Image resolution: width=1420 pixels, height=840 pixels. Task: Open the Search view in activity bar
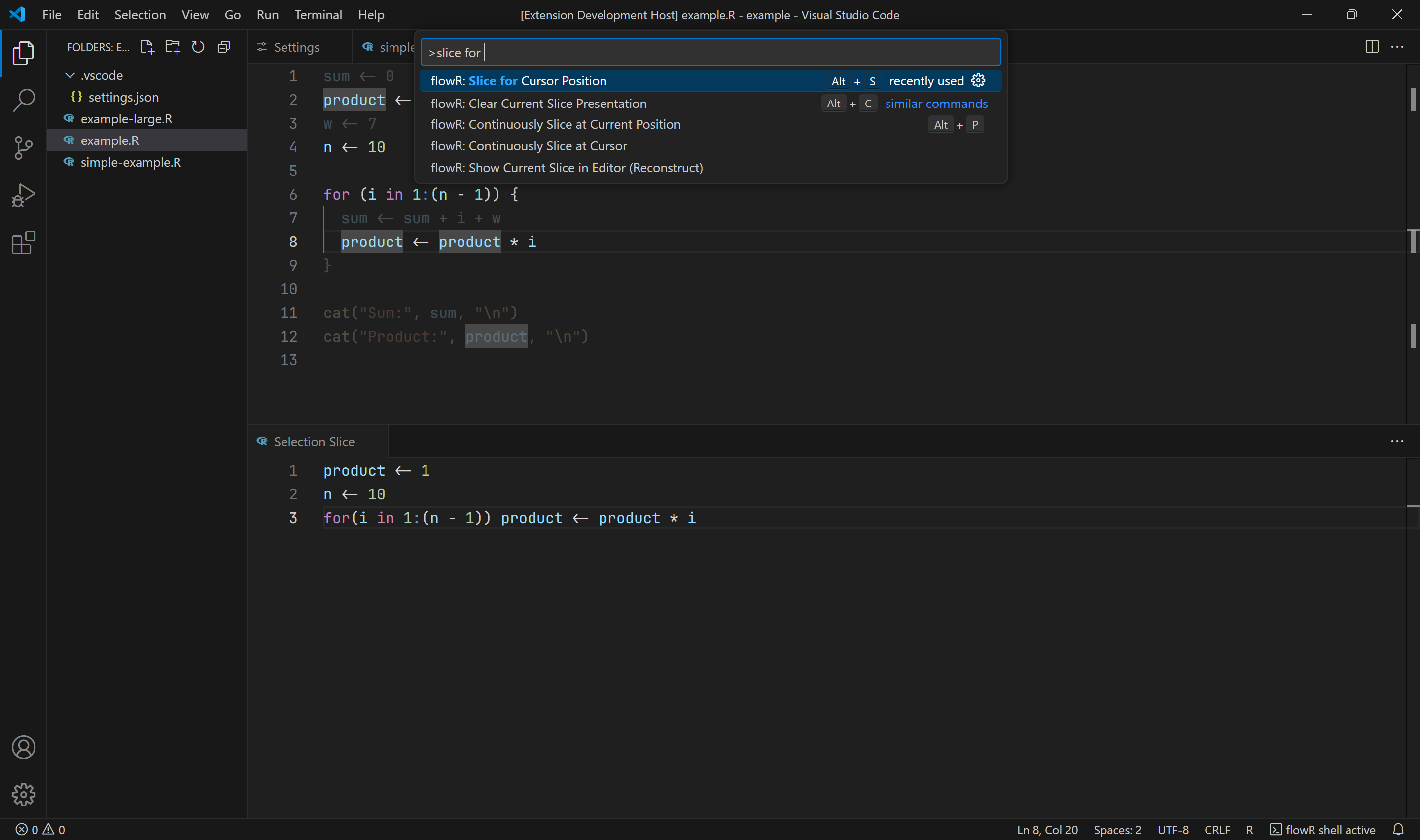(x=23, y=100)
